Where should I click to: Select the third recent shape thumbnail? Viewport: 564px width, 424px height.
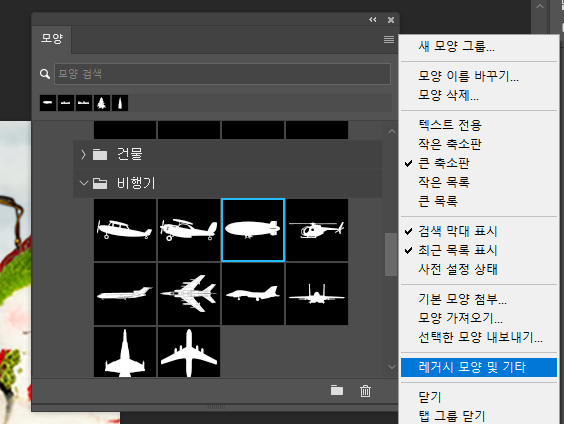coord(84,103)
